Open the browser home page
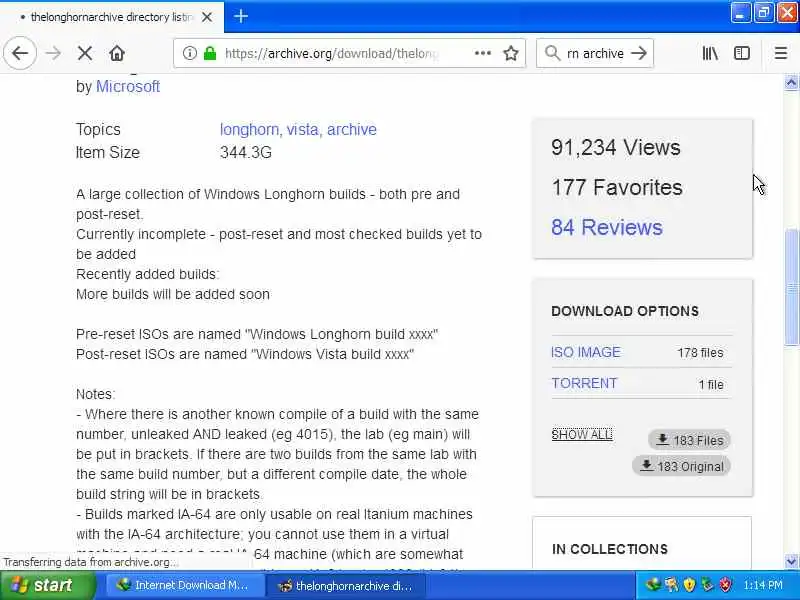 tap(117, 53)
